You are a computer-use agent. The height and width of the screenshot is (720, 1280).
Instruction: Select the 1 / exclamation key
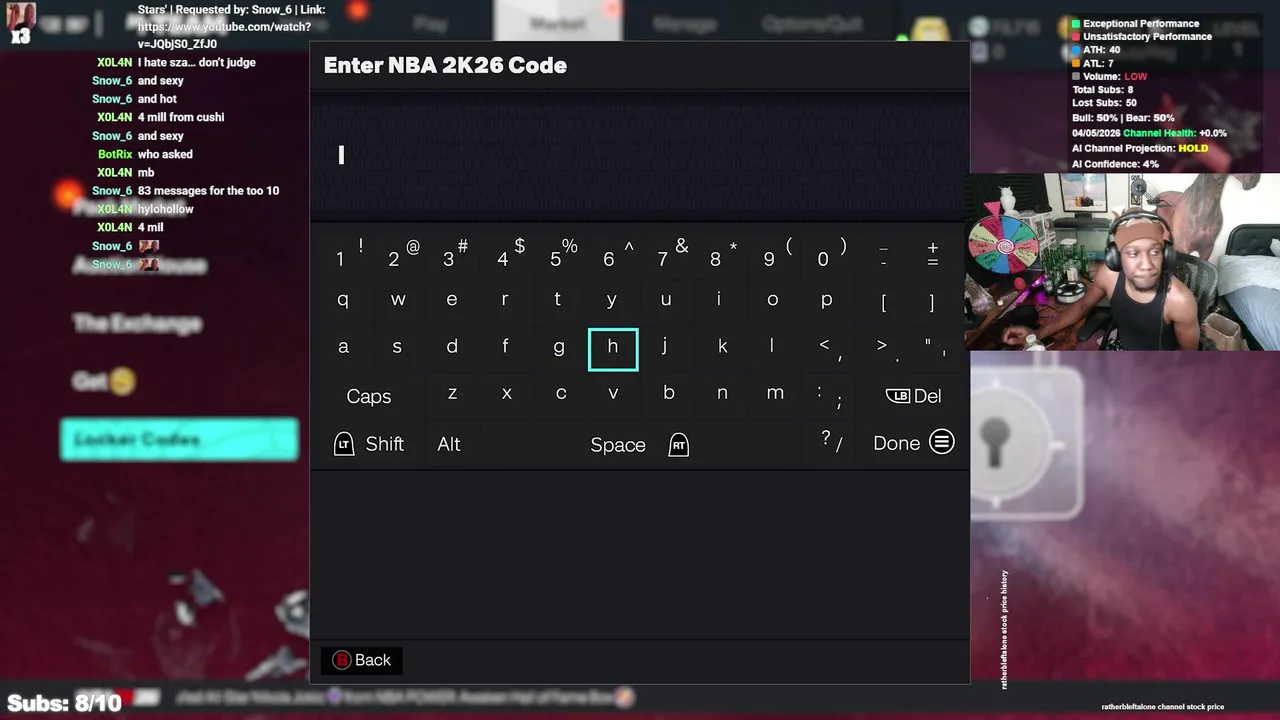click(348, 254)
